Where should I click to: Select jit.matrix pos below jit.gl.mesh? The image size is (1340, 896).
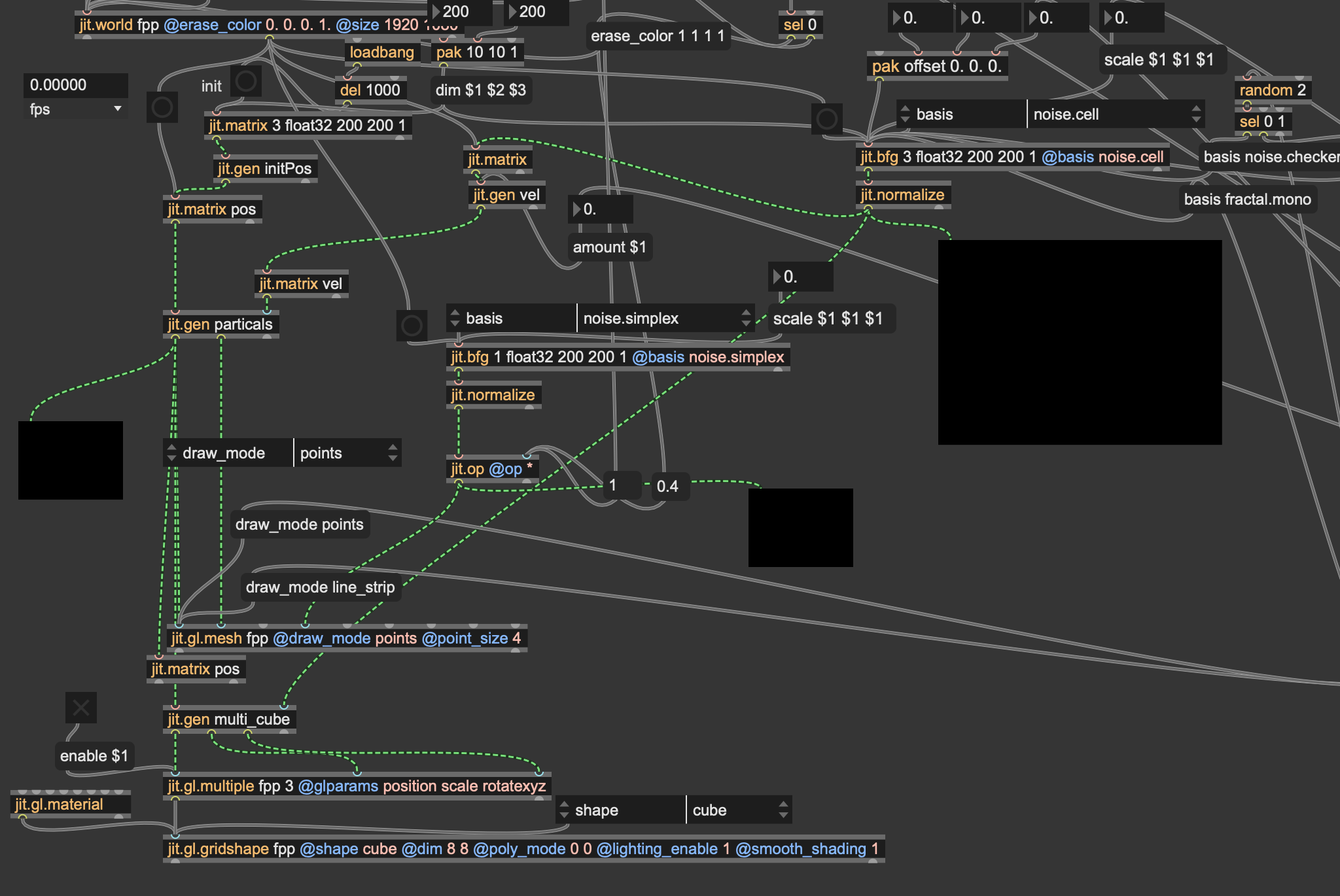[196, 669]
